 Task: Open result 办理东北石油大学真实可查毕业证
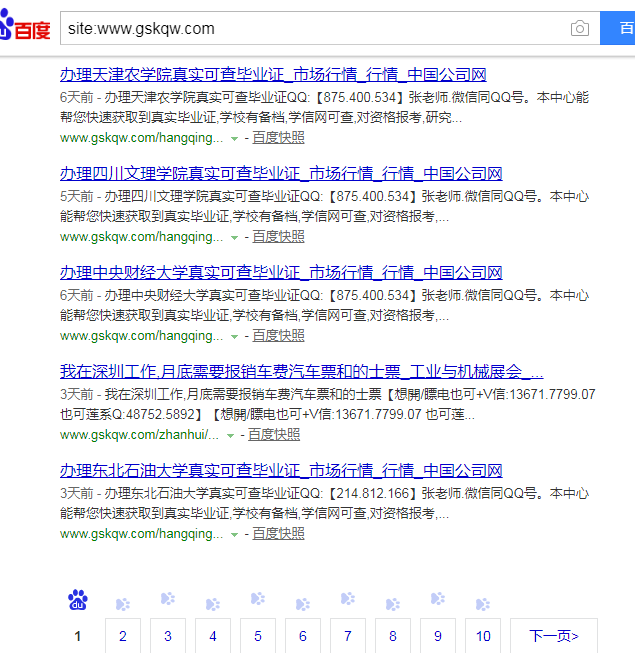281,471
